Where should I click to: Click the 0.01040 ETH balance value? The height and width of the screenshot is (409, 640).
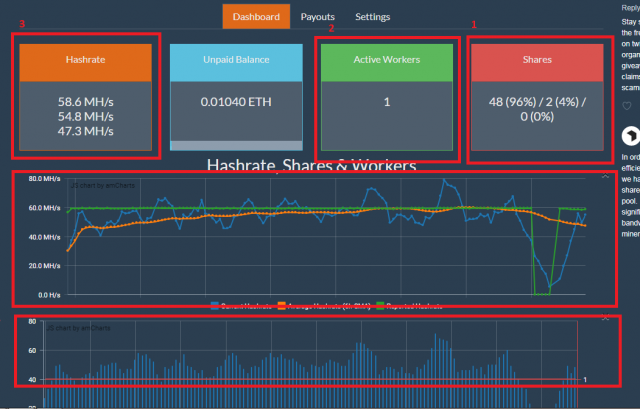coord(235,102)
